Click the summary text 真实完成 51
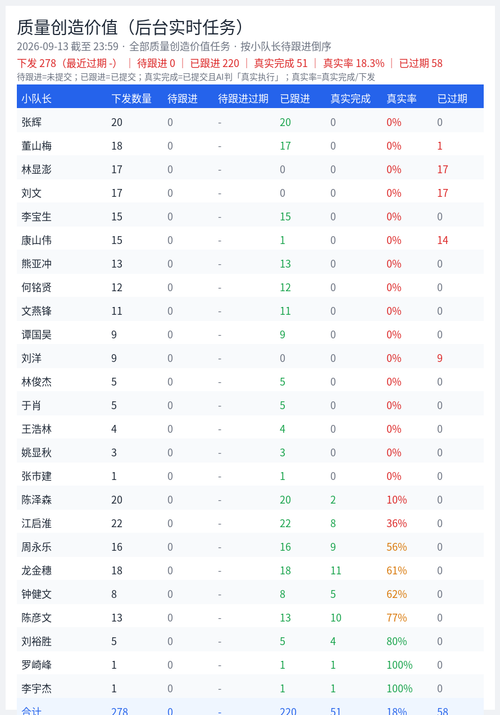 pyautogui.click(x=281, y=63)
